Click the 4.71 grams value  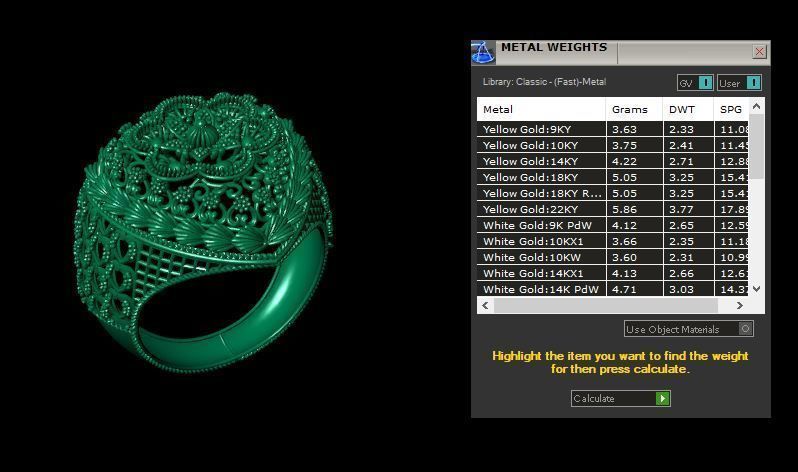[624, 289]
